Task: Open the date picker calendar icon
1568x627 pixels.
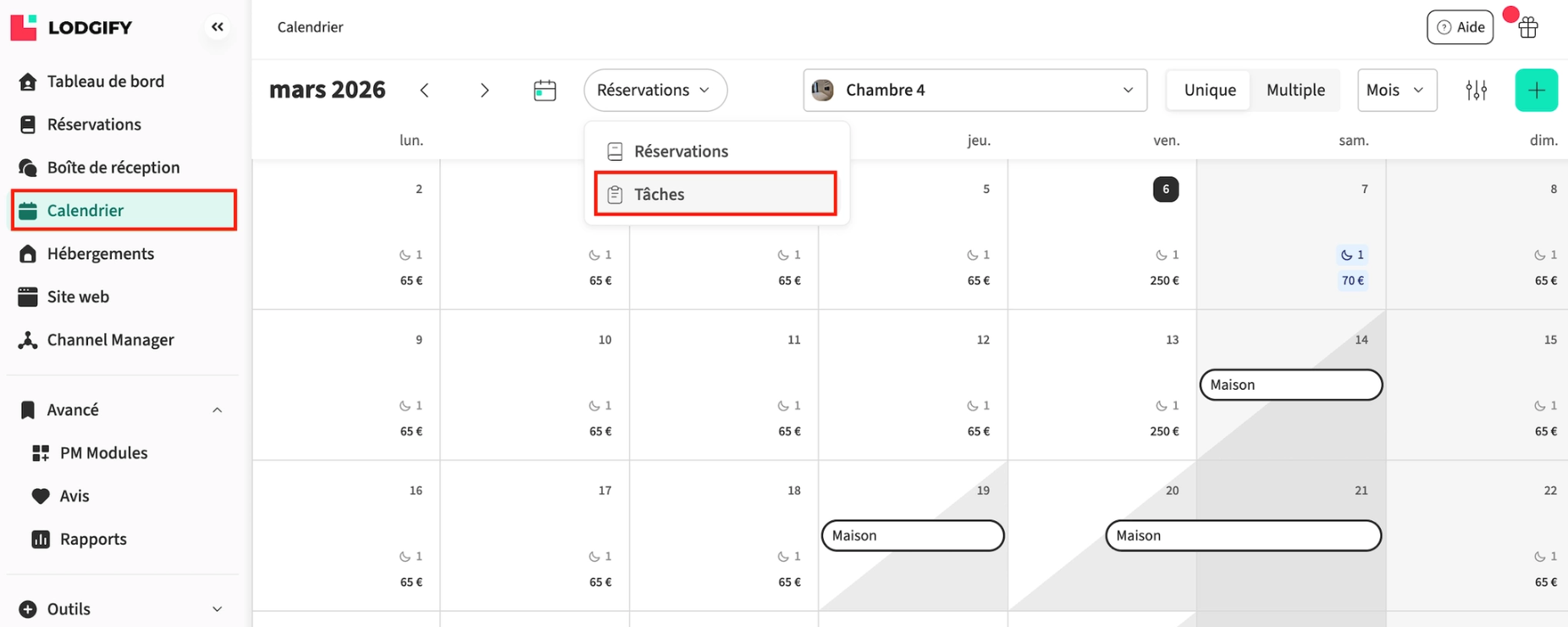Action: (544, 90)
